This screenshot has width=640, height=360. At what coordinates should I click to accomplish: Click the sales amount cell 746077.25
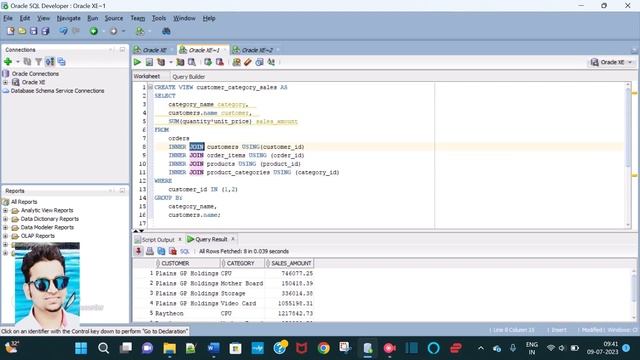click(297, 273)
